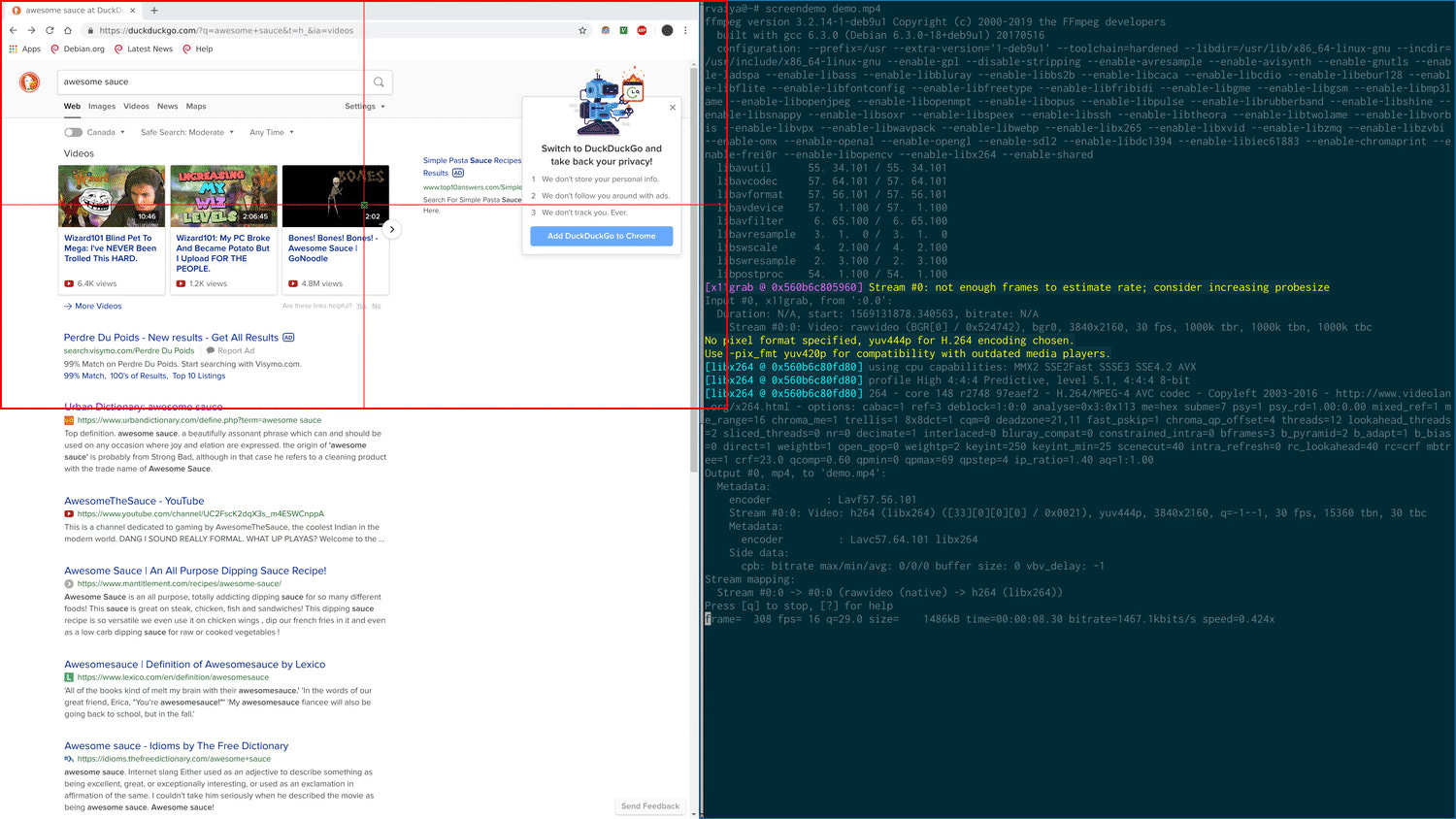
Task: Open the Increasing My Wiz Levels thumbnail
Action: click(223, 195)
